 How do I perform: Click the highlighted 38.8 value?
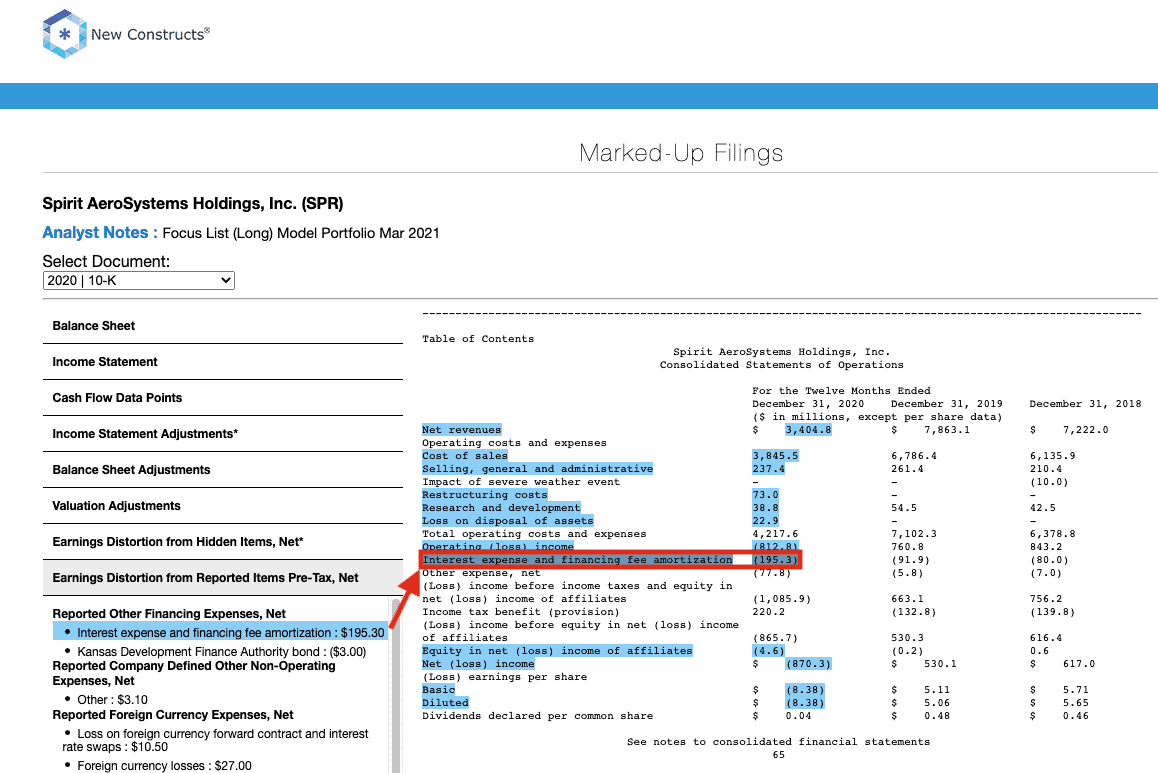pyautogui.click(x=766, y=508)
